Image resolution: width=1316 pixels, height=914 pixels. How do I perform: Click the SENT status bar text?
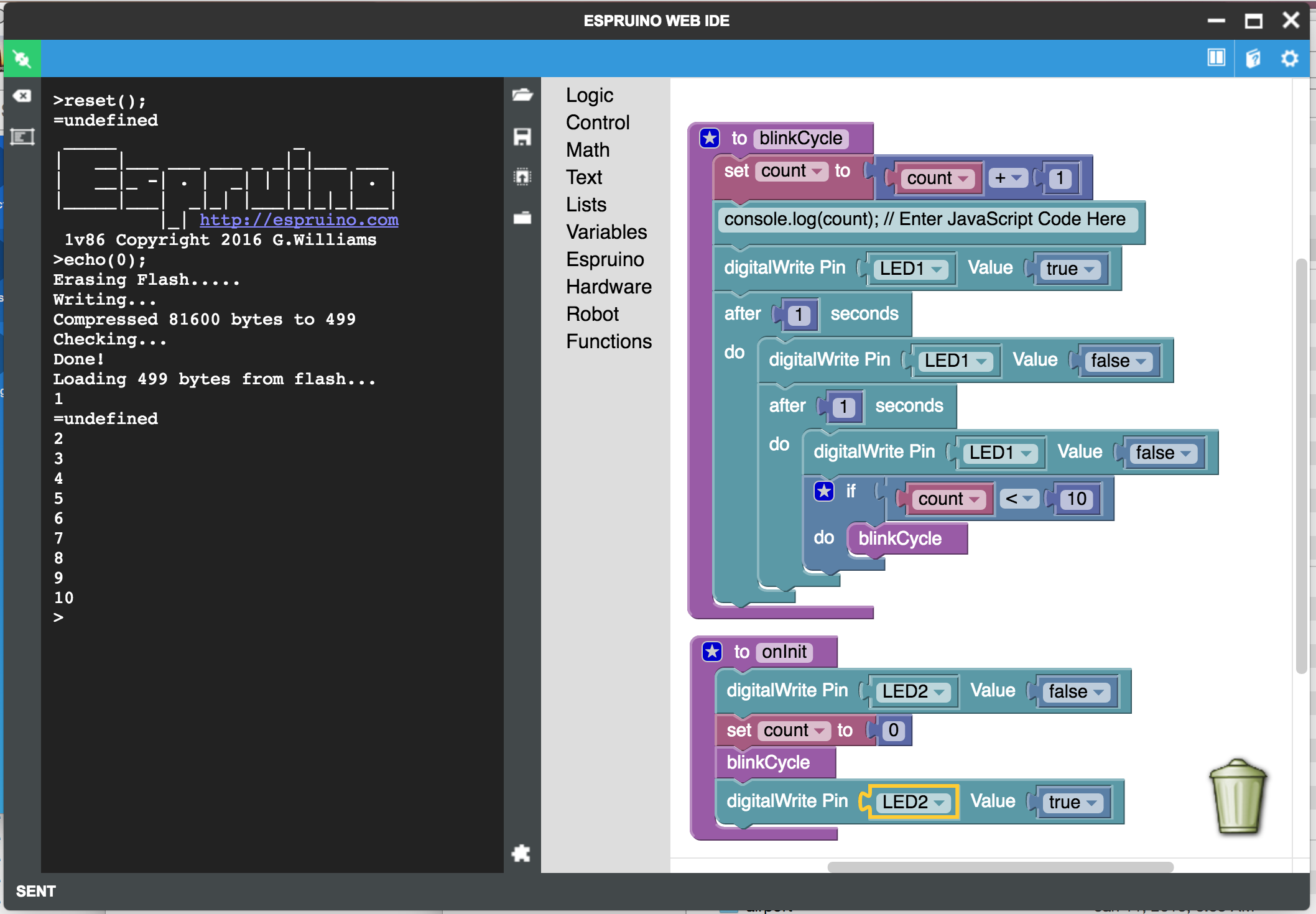click(x=36, y=891)
